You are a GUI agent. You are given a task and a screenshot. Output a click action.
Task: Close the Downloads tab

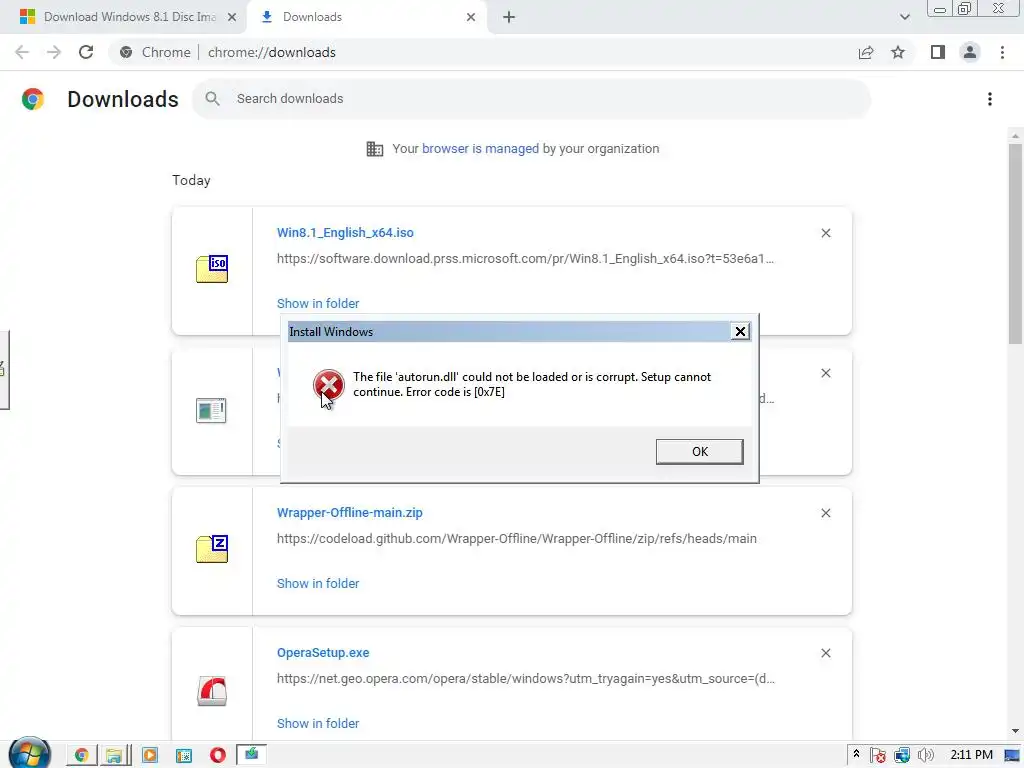pyautogui.click(x=471, y=17)
